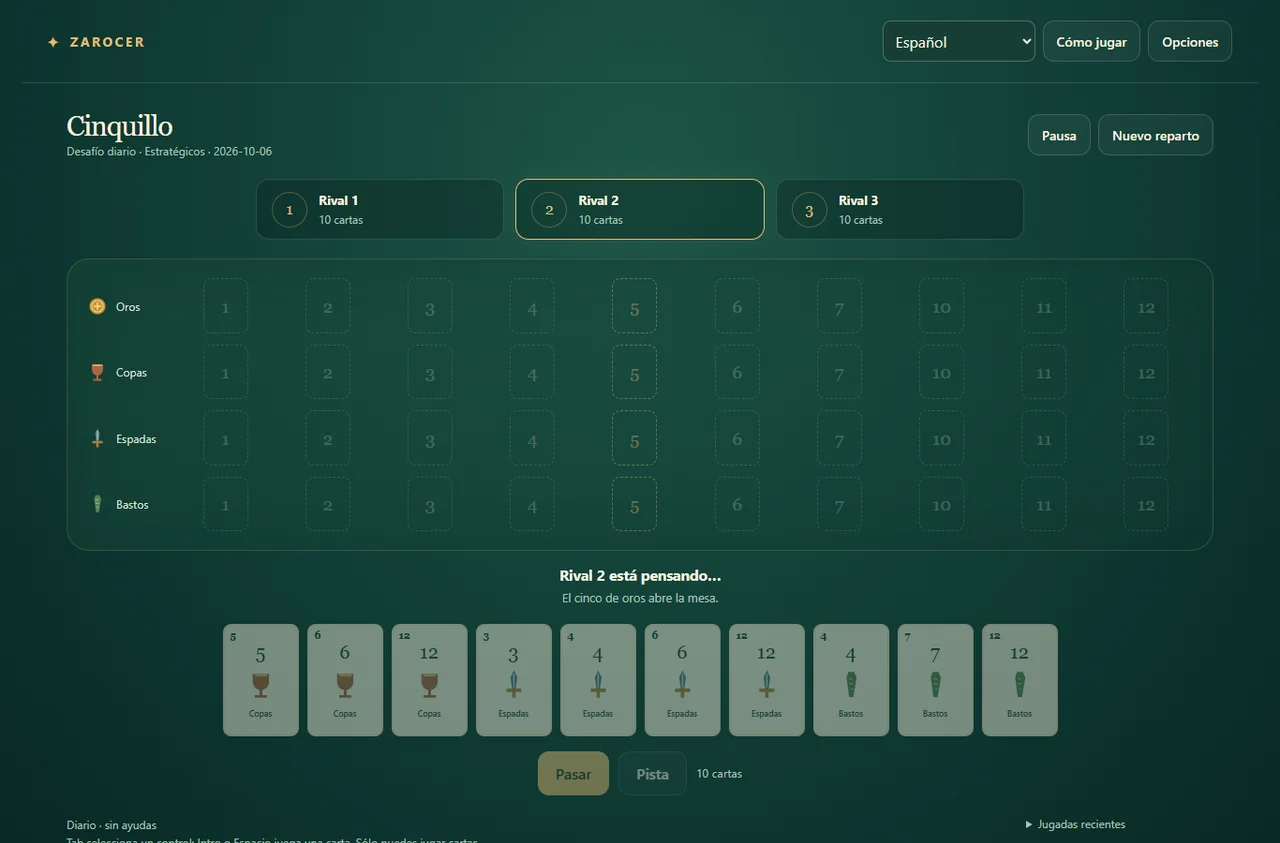Open the Opciones menu
The image size is (1280, 843).
(x=1190, y=41)
